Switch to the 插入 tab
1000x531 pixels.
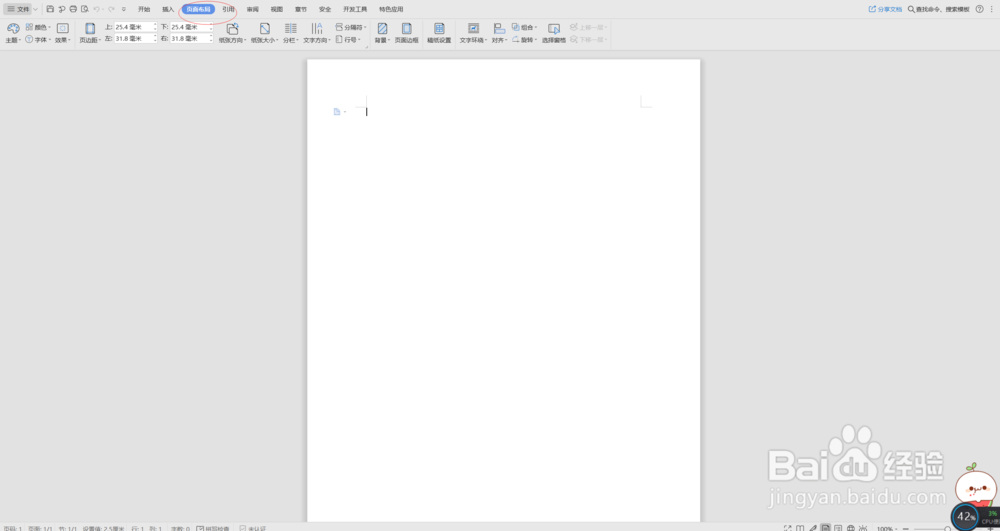(x=168, y=10)
